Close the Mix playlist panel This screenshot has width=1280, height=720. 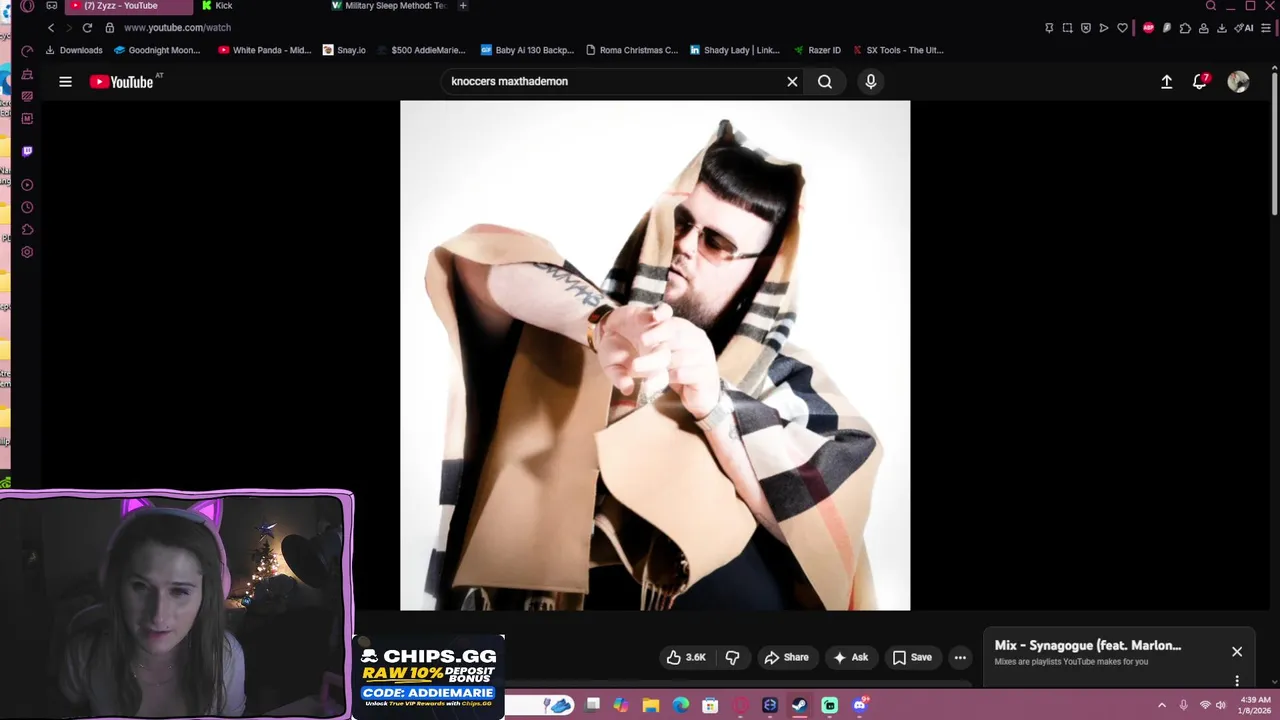(x=1237, y=652)
